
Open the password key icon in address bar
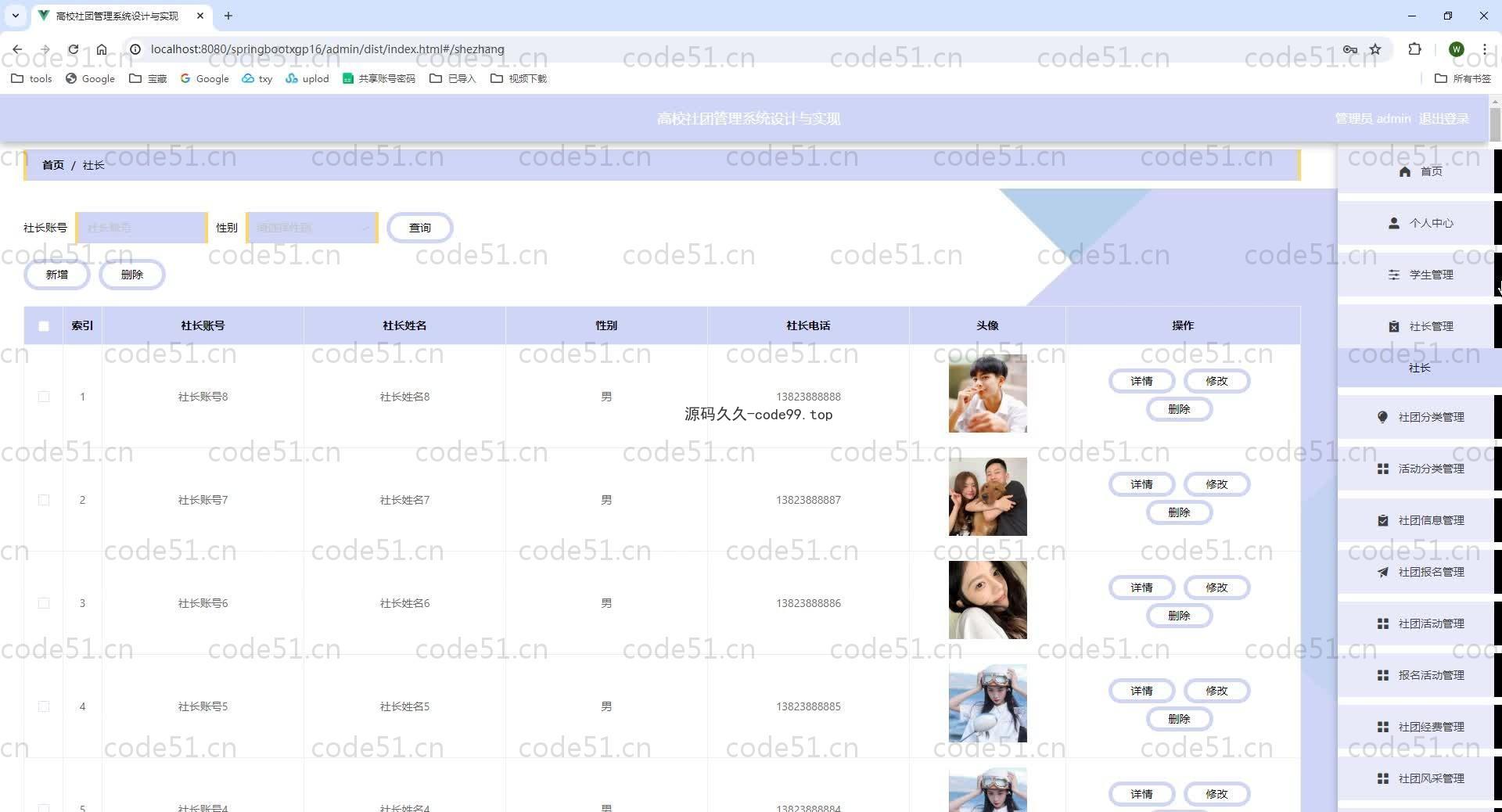pyautogui.click(x=1350, y=49)
